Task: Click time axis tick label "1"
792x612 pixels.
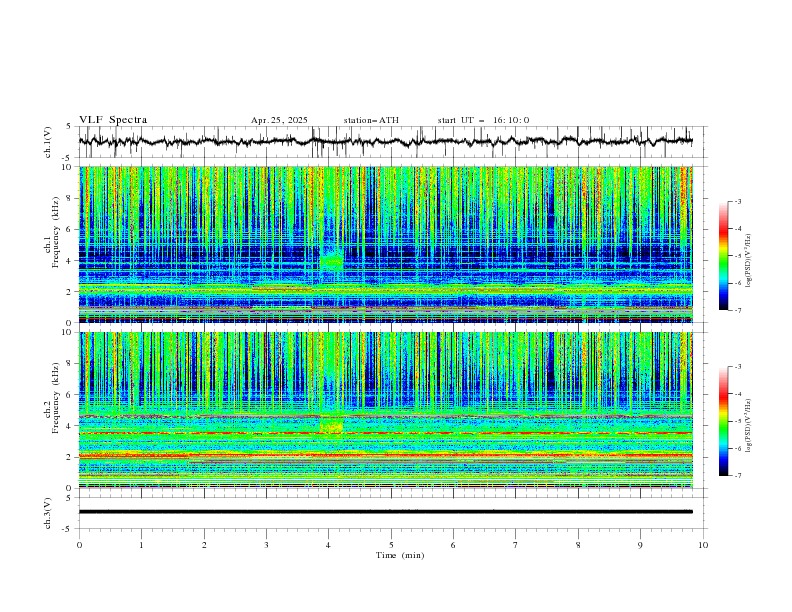Action: pyautogui.click(x=141, y=545)
